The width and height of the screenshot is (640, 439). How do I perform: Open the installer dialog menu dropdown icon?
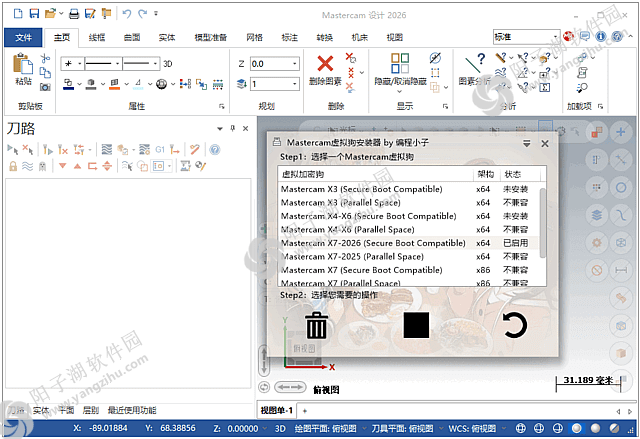[x=527, y=144]
